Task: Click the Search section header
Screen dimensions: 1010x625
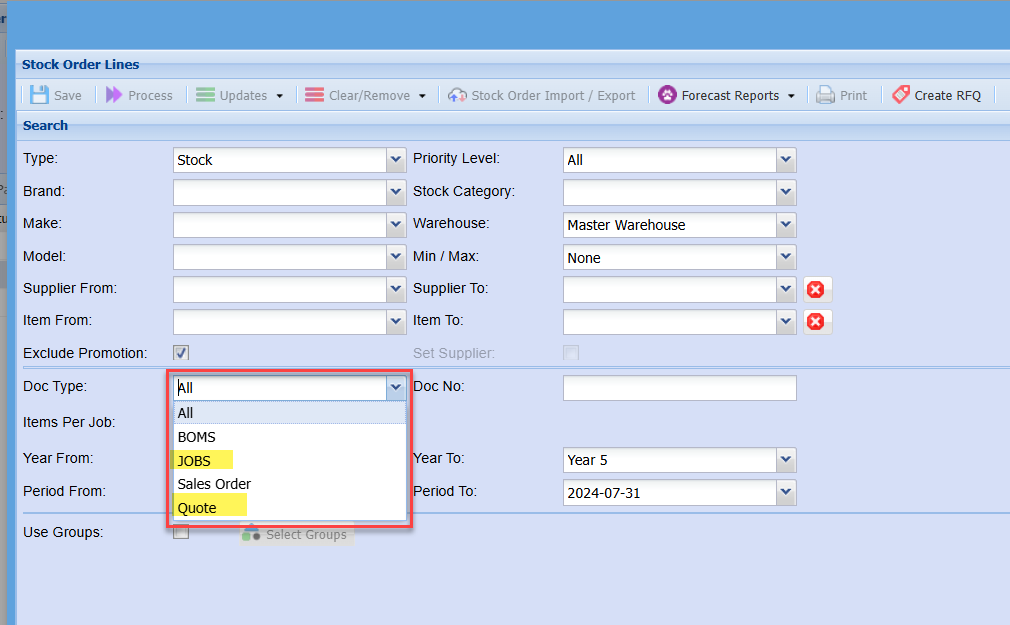Action: [45, 126]
